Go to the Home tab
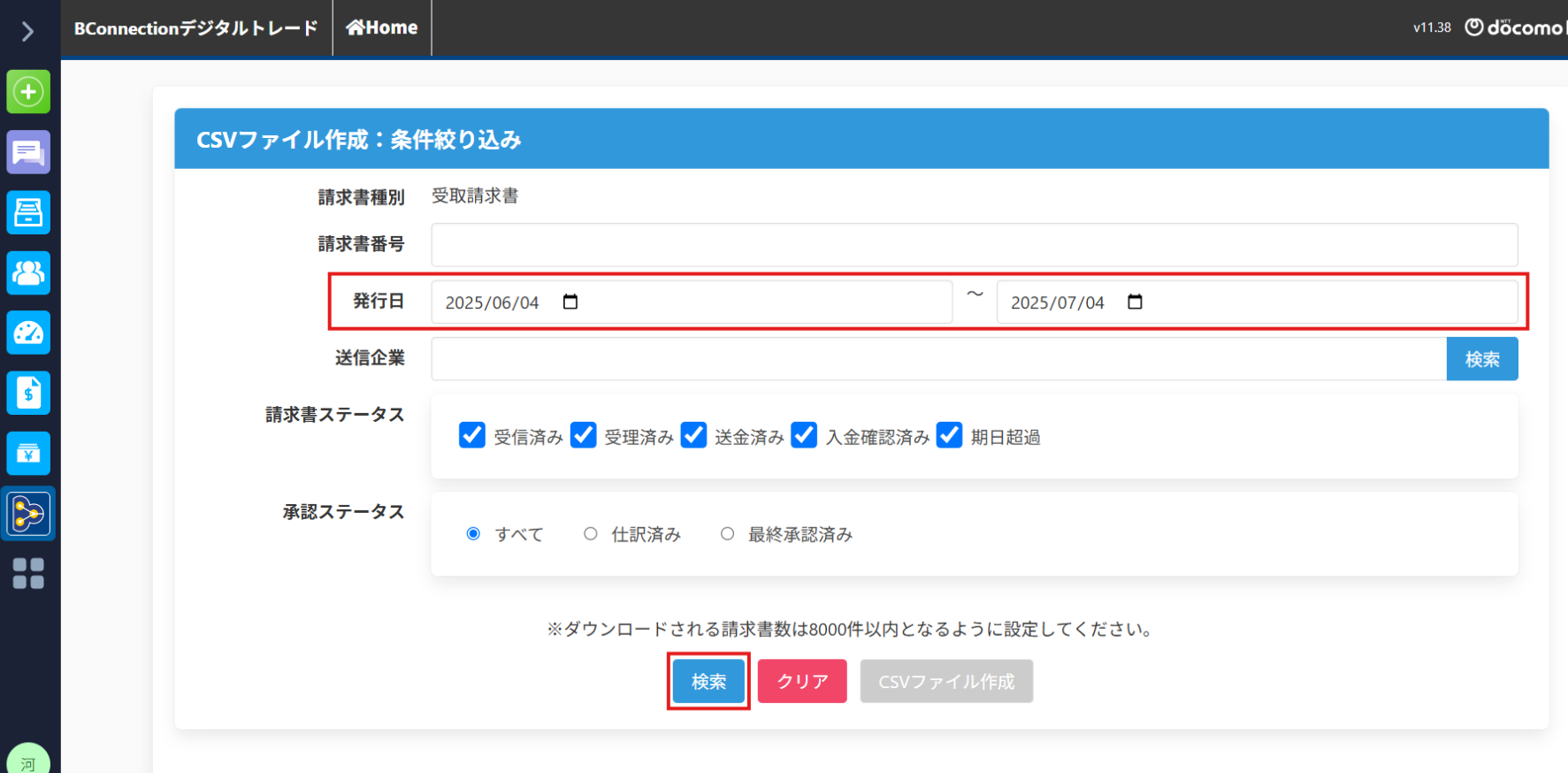The height and width of the screenshot is (773, 1568). (x=382, y=28)
